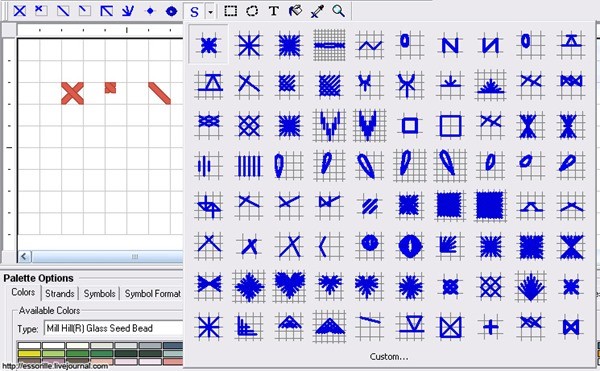
Task: Open the Mill Hill Glass Seed Bead type dropdown
Action: pos(114,328)
